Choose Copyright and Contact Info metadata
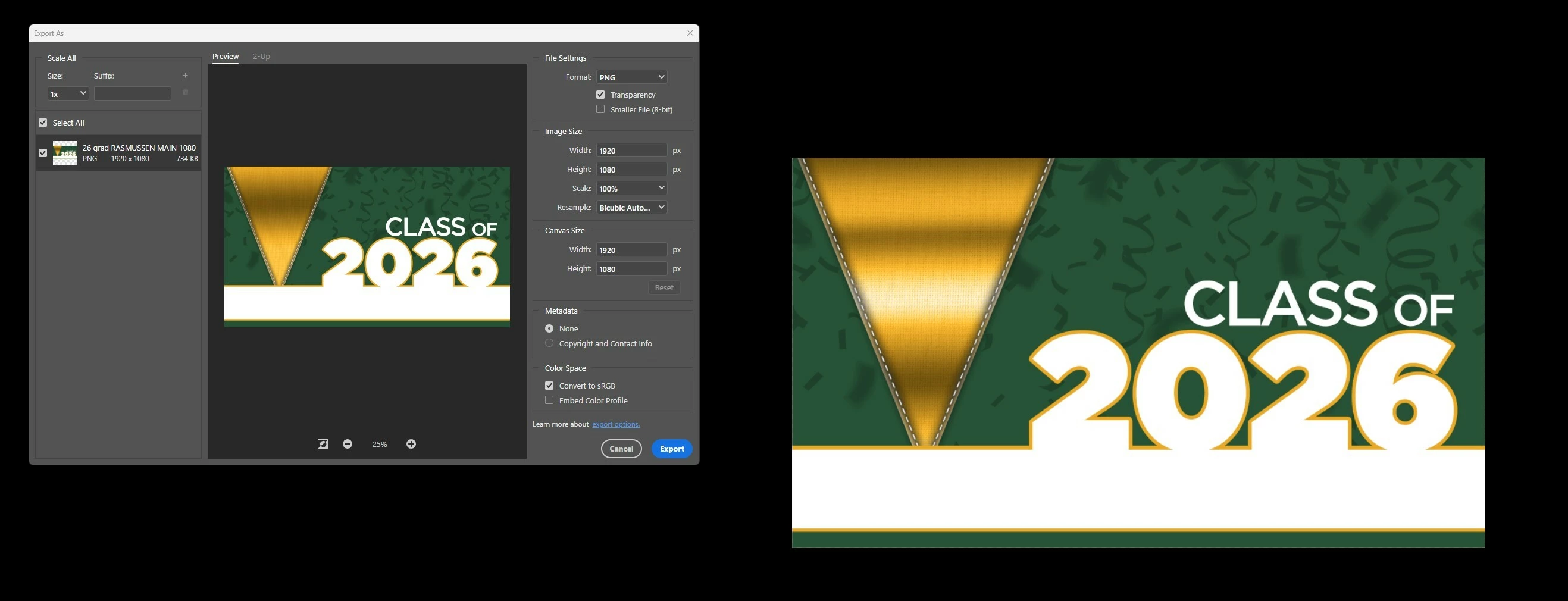 click(x=549, y=343)
